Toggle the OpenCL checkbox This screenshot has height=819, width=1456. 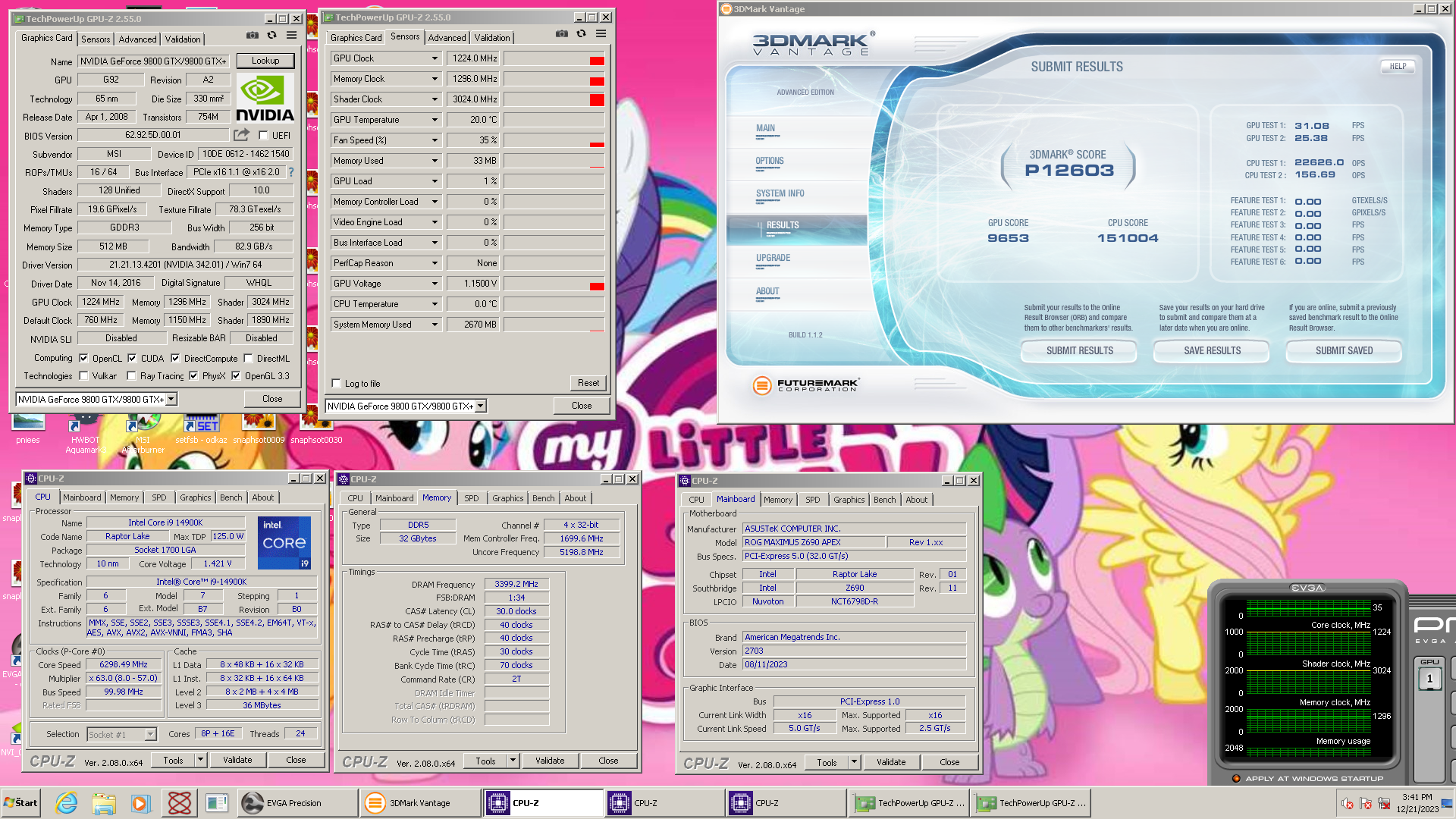pyautogui.click(x=84, y=359)
